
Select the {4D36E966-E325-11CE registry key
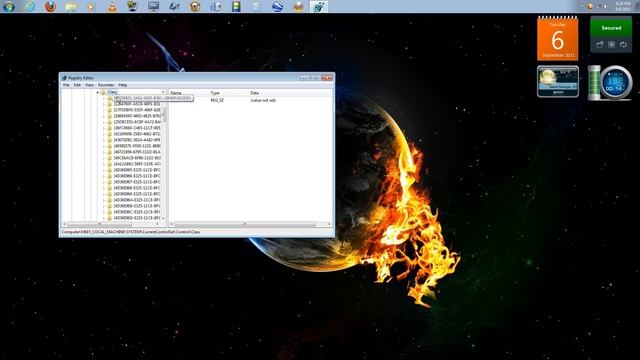(x=137, y=176)
